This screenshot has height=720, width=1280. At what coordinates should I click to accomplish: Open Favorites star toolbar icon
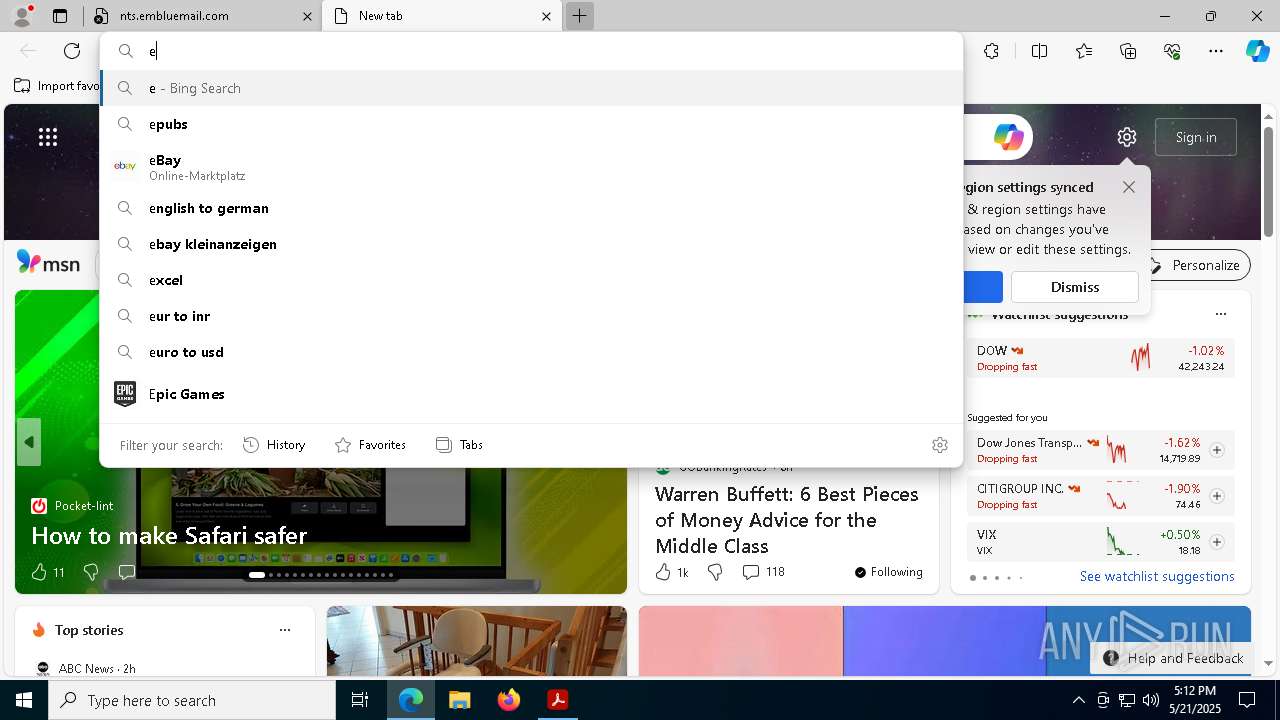coord(1084,51)
